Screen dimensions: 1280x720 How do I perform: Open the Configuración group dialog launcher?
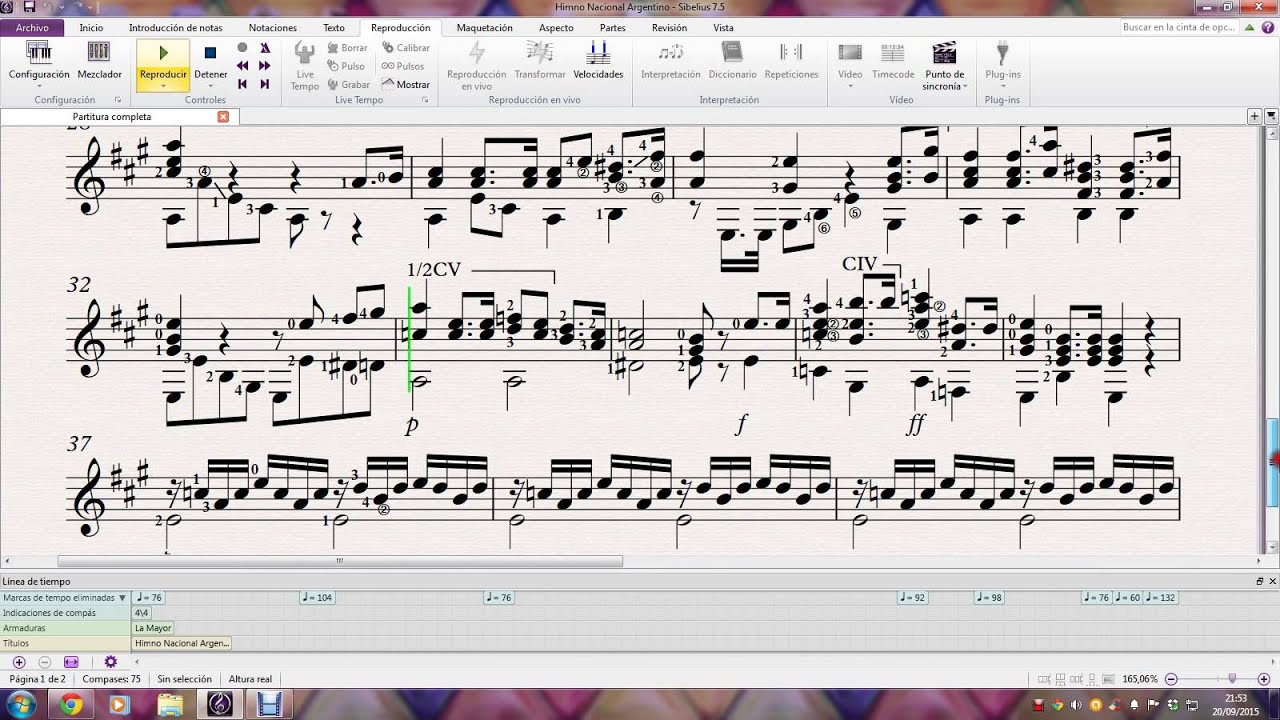pyautogui.click(x=118, y=100)
